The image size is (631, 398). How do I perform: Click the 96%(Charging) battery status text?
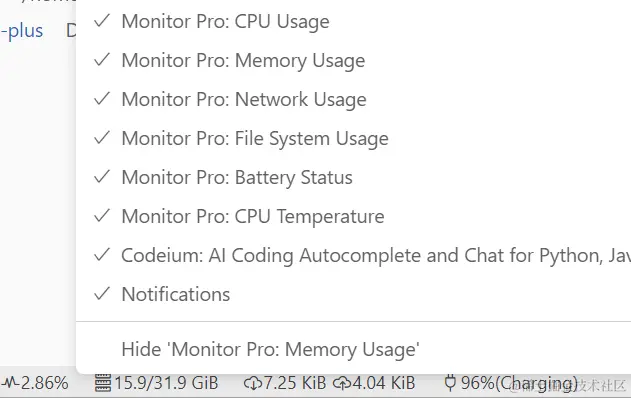click(x=519, y=383)
